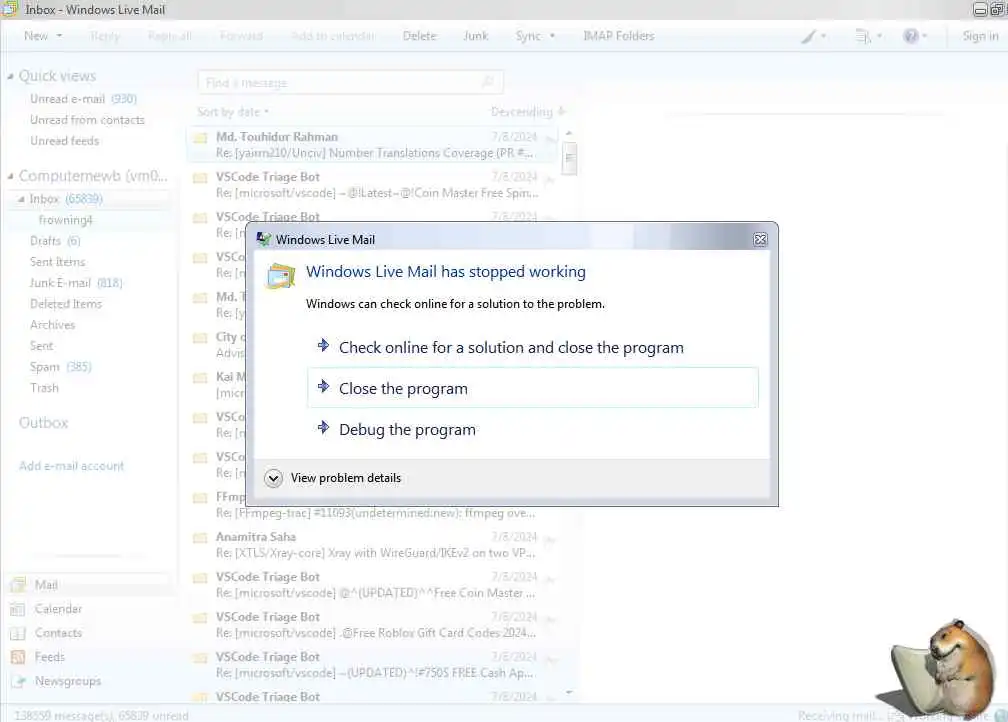Click search magnifier icon in Find box

click(488, 82)
